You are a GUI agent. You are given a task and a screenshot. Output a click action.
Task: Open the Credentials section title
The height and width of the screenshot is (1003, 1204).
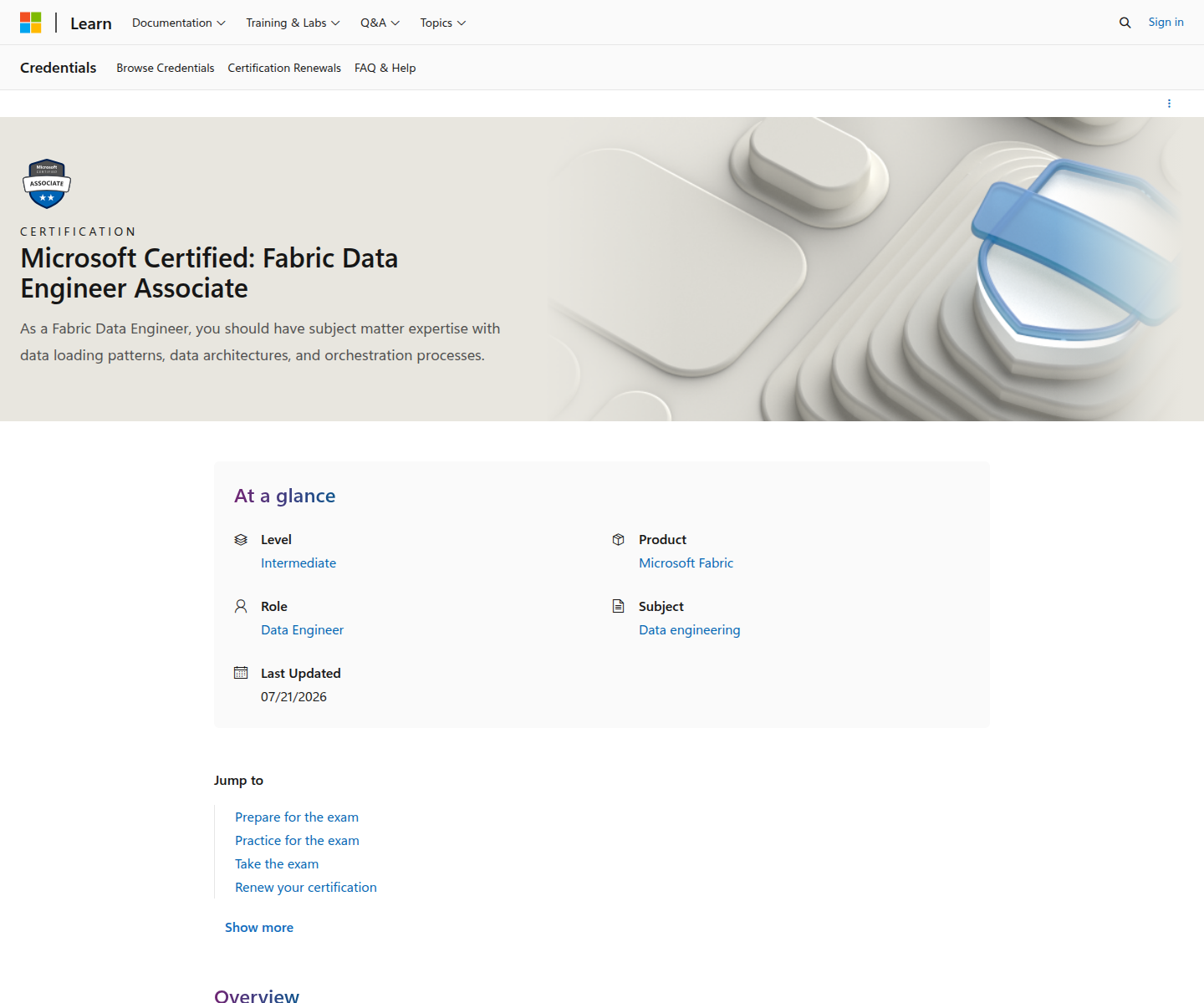59,68
